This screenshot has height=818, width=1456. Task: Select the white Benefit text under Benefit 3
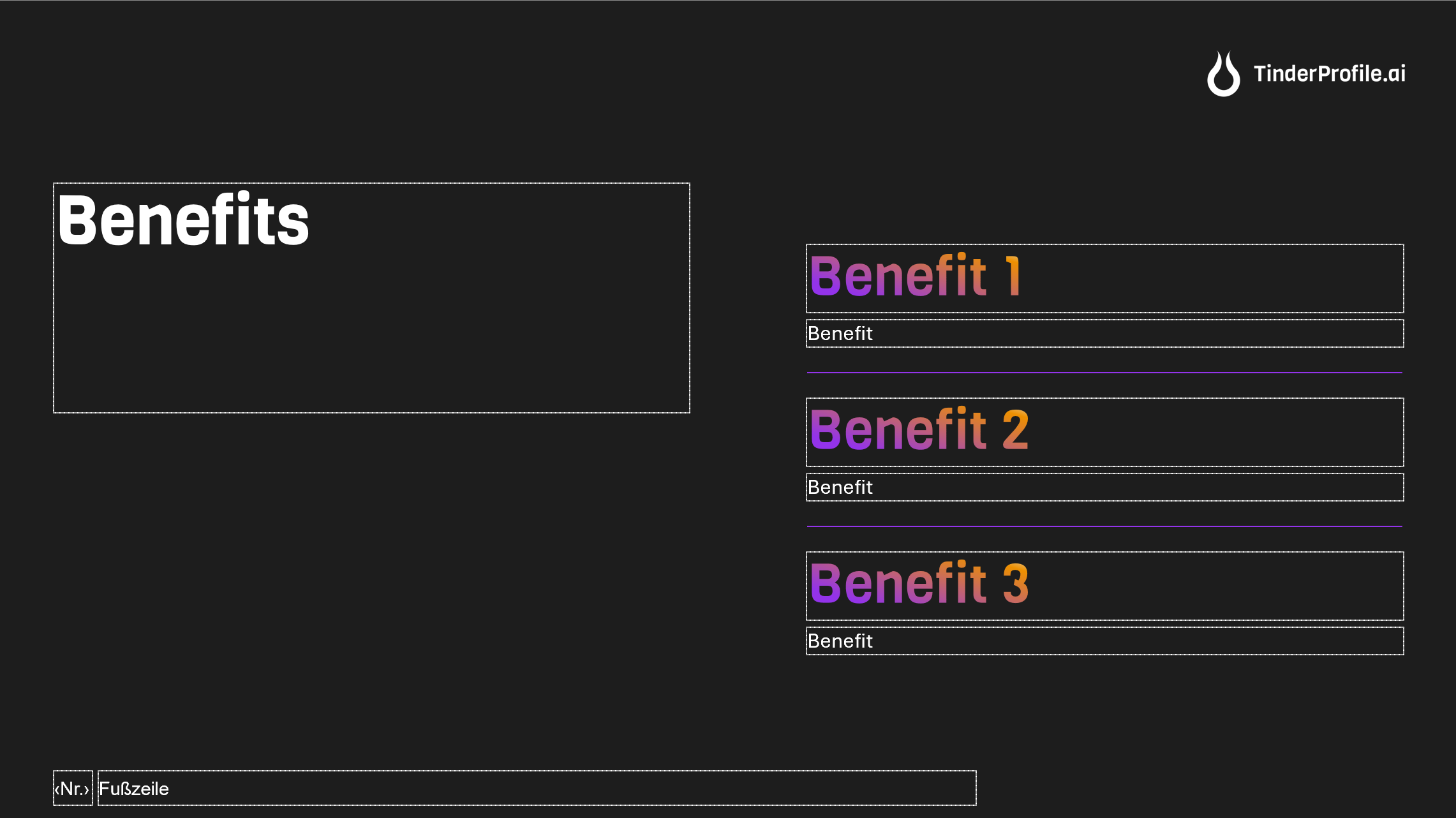(840, 641)
